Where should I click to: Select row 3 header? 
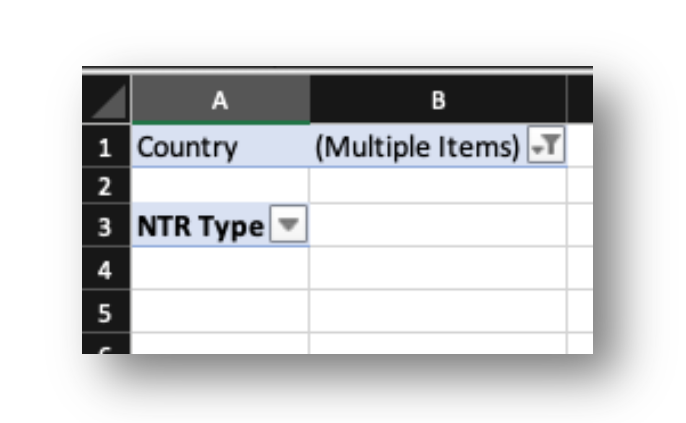[x=106, y=225]
